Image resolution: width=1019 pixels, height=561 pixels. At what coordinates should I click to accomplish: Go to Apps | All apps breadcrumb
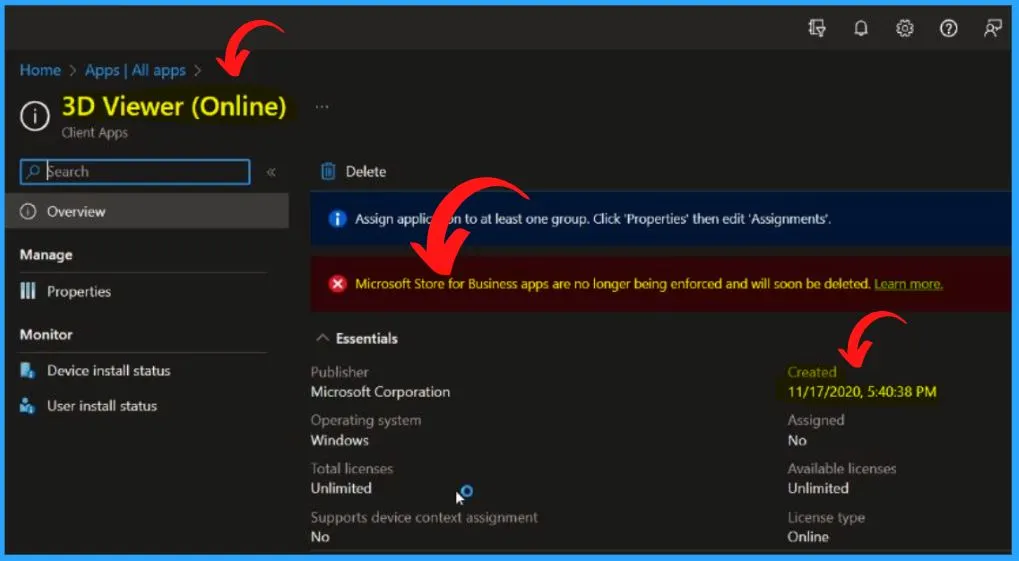click(x=135, y=70)
